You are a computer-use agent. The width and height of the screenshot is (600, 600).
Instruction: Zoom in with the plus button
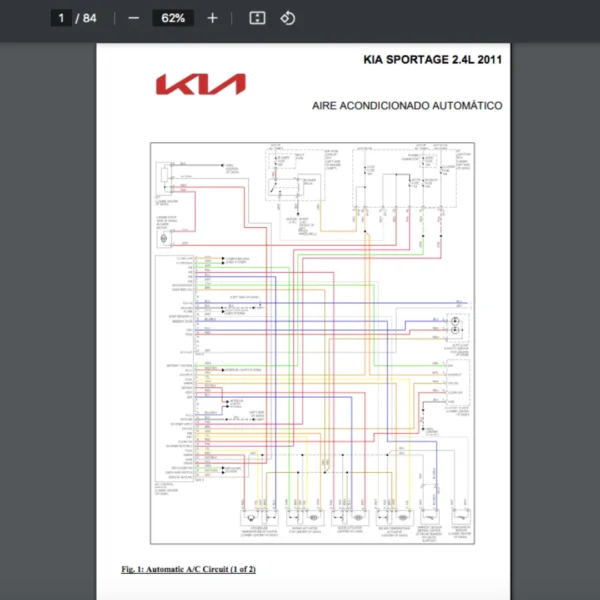point(212,18)
